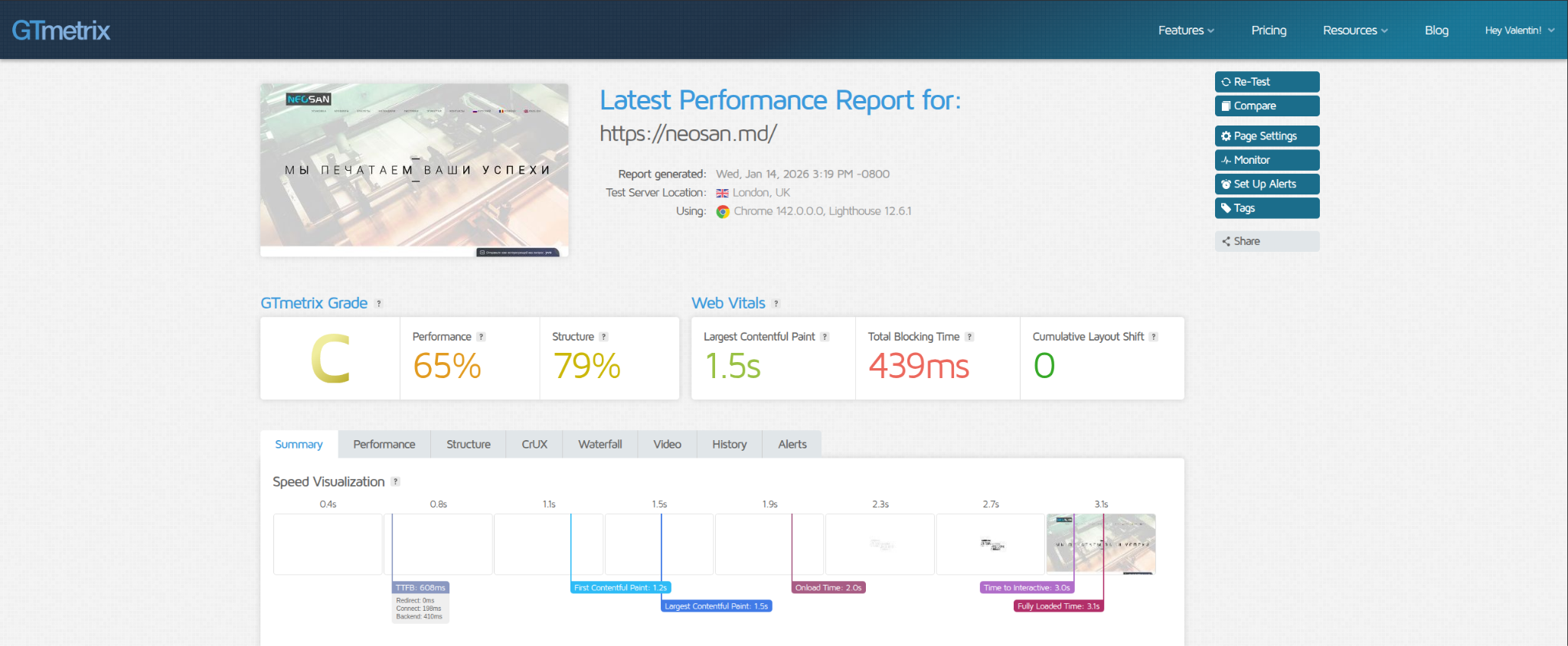This screenshot has height=646, width=1568.
Task: Click the help icon beside GTmetrix Grade
Action: [x=379, y=304]
